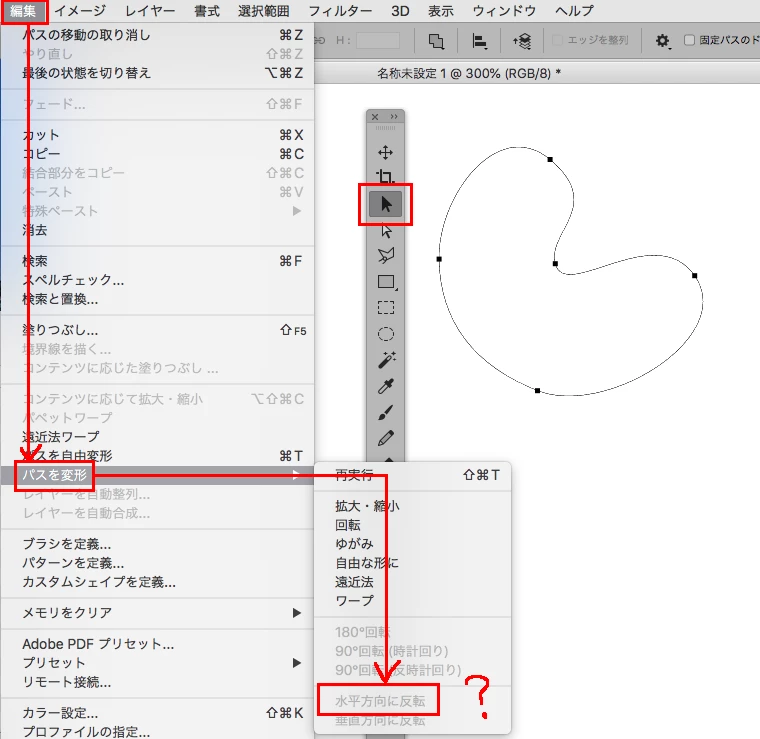The height and width of the screenshot is (739, 760).
Task: Choose 拡大・縮小 in the transform submenu
Action: pos(412,506)
